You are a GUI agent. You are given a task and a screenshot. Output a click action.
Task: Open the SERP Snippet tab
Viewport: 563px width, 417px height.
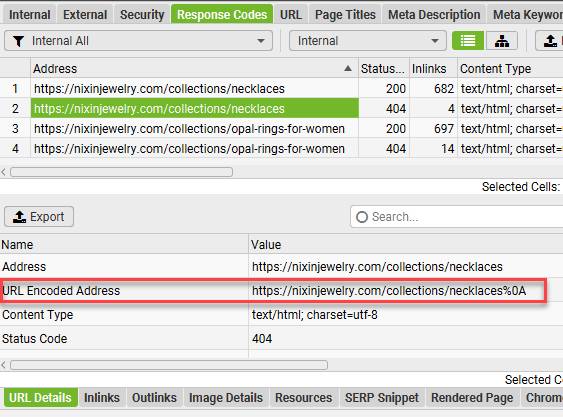382,398
